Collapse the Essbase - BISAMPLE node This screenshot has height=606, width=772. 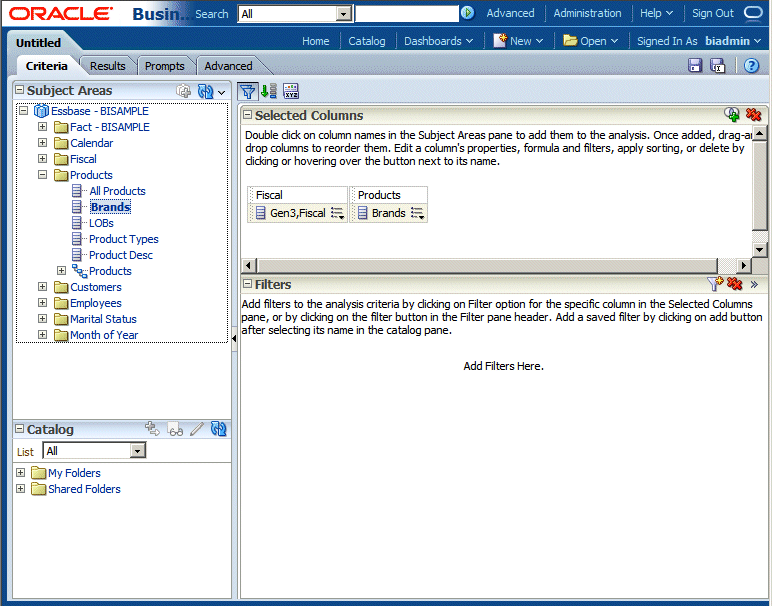pos(24,111)
